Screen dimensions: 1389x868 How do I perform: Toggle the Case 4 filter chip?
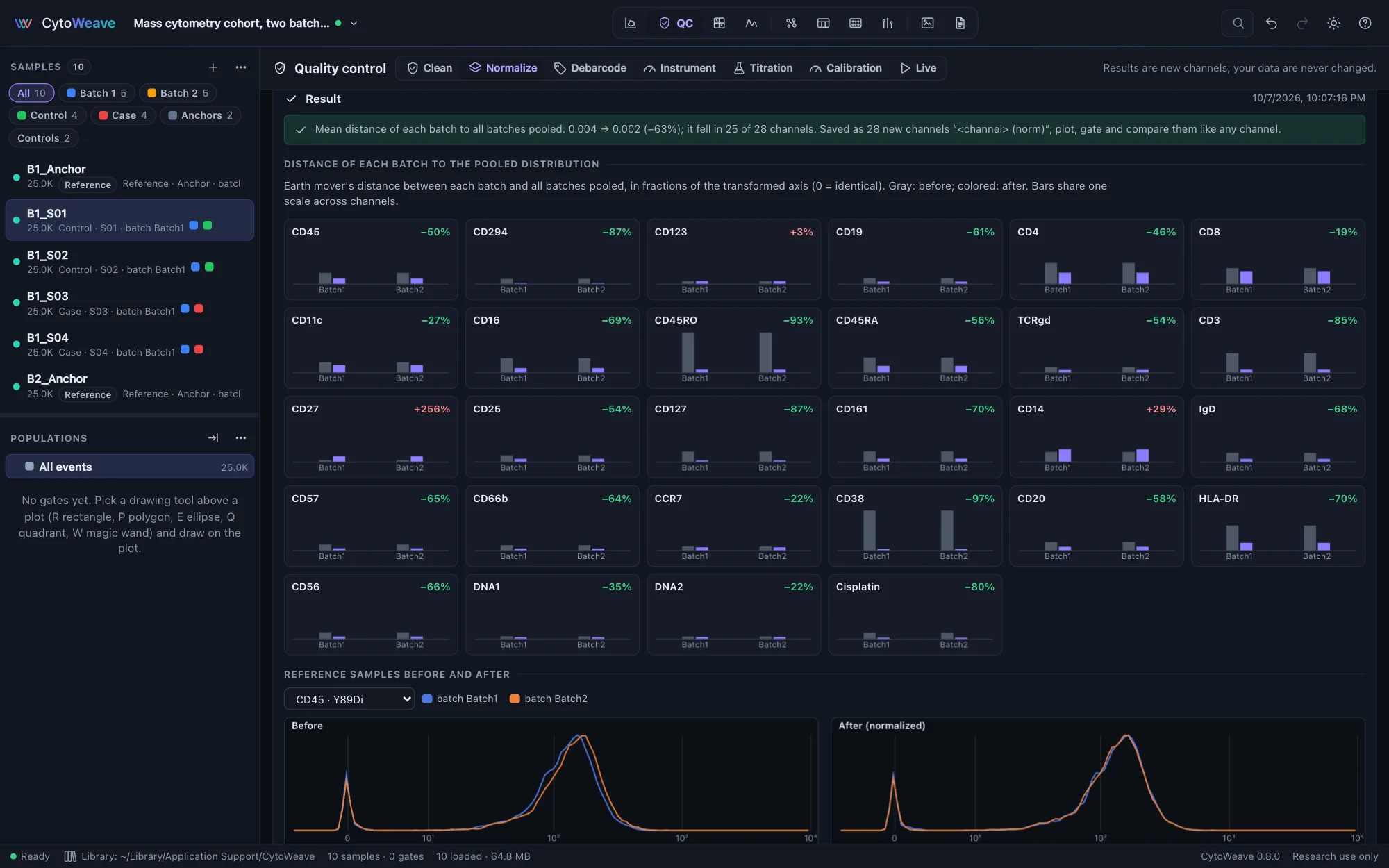click(x=123, y=115)
